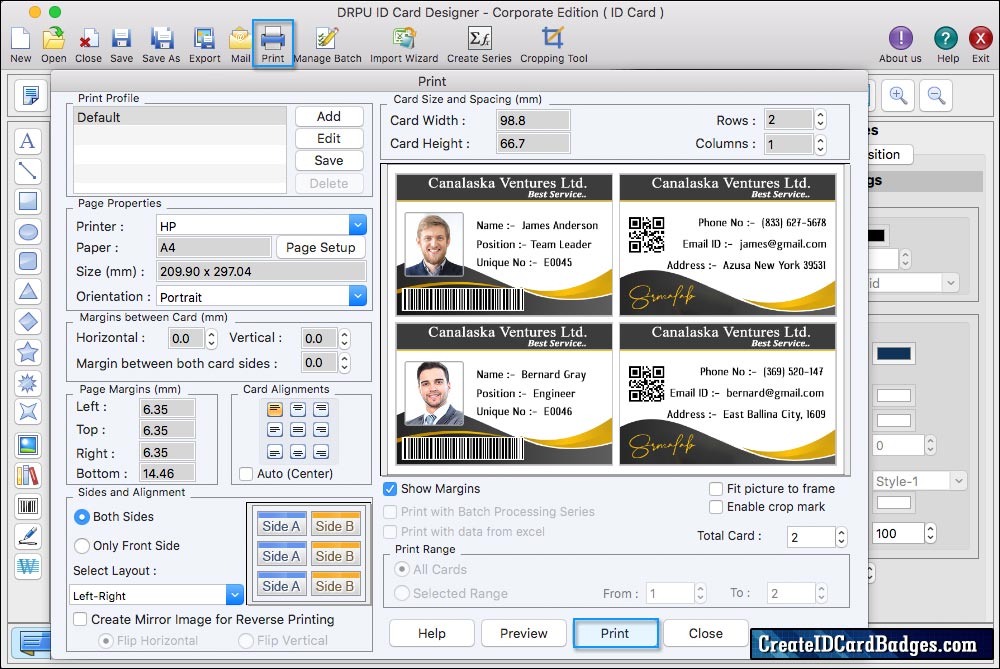Image resolution: width=1000 pixels, height=669 pixels.
Task: Select the Triangle shape tool
Action: (27, 291)
